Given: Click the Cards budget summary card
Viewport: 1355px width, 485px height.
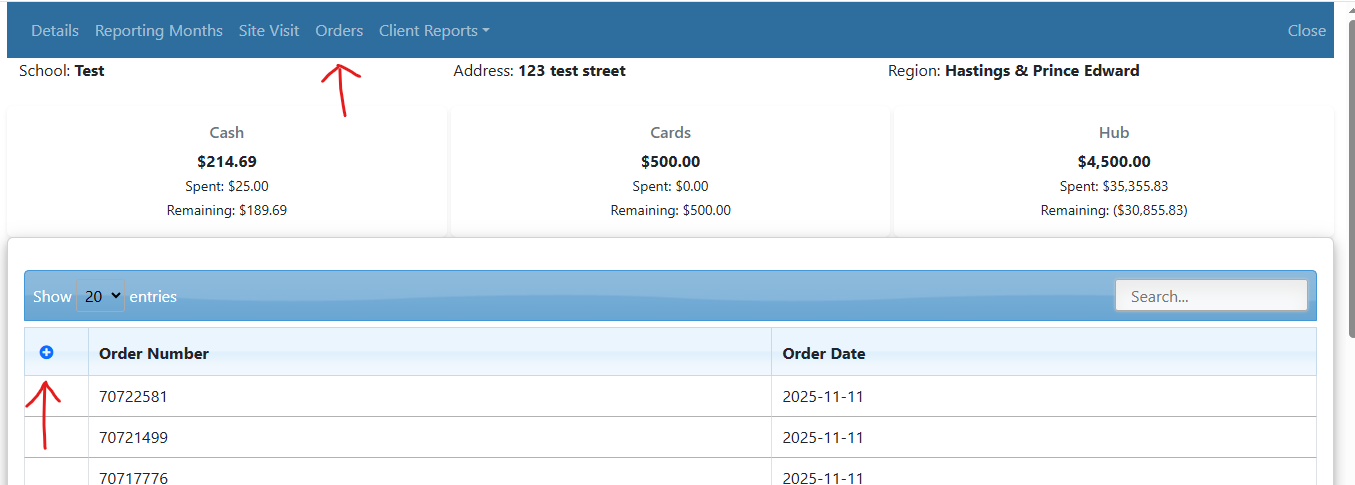Looking at the screenshot, I should point(670,171).
